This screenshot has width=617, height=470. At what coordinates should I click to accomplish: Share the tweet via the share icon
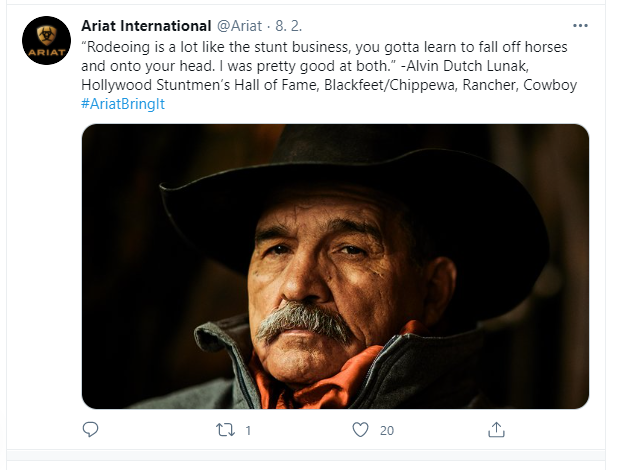(x=496, y=430)
